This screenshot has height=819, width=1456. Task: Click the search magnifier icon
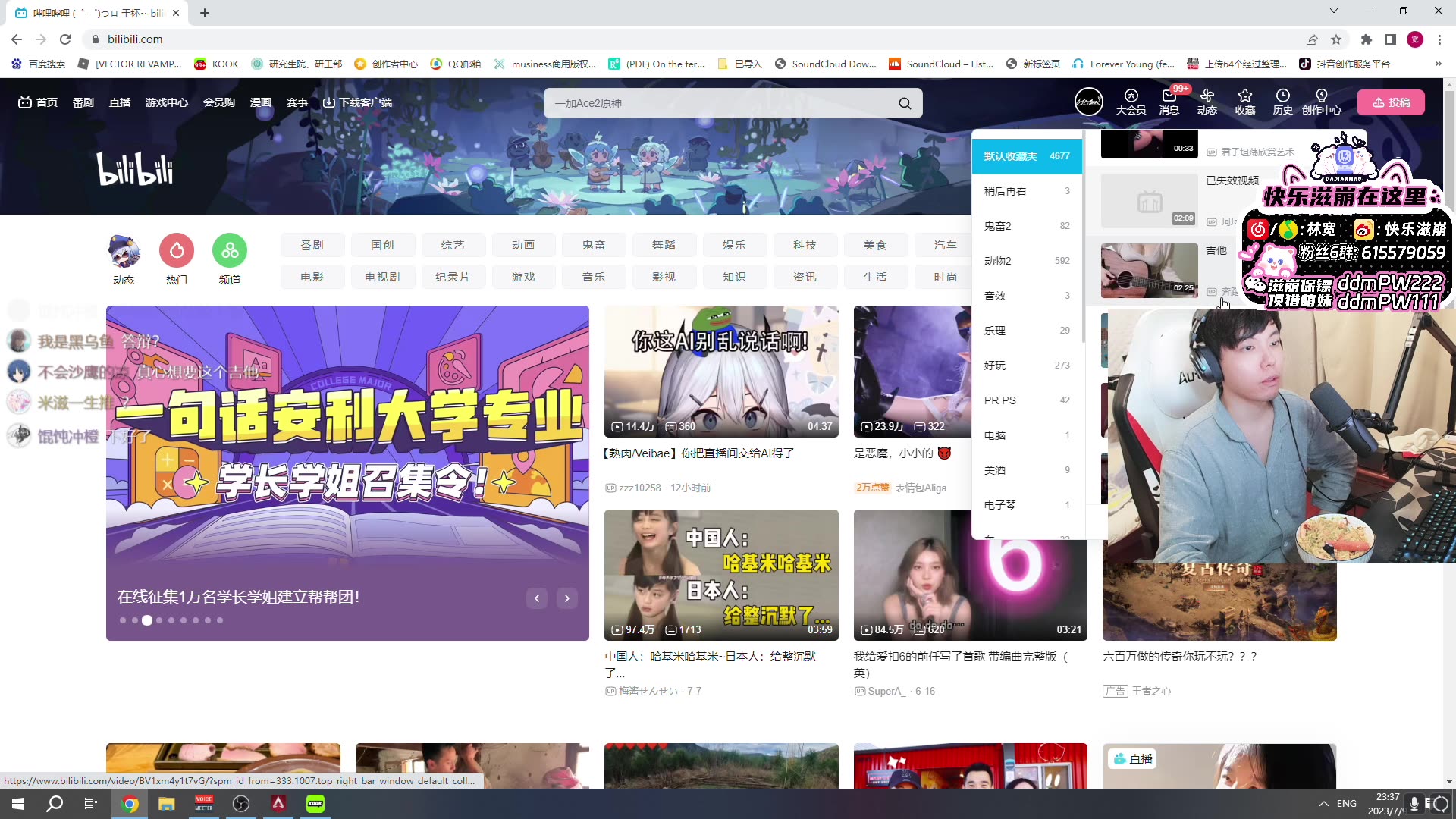coord(905,103)
